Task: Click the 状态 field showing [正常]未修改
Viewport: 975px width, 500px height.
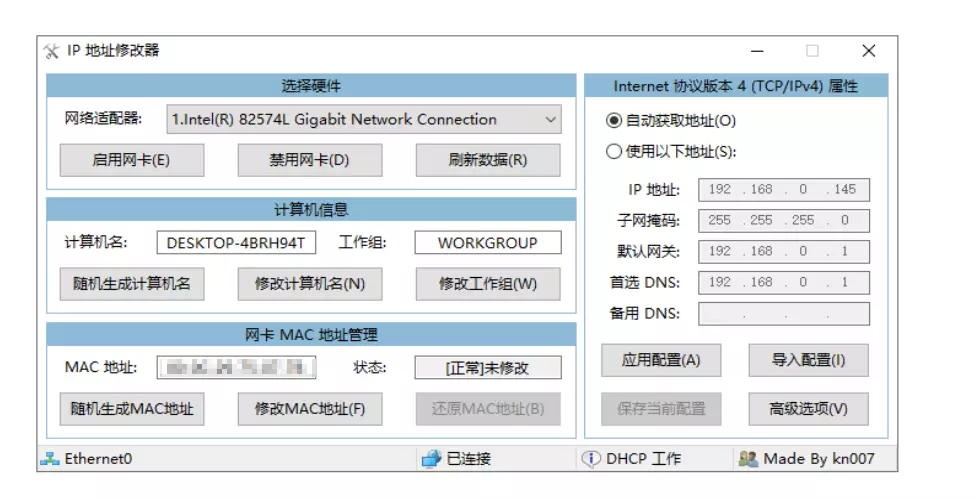Action: tap(488, 368)
